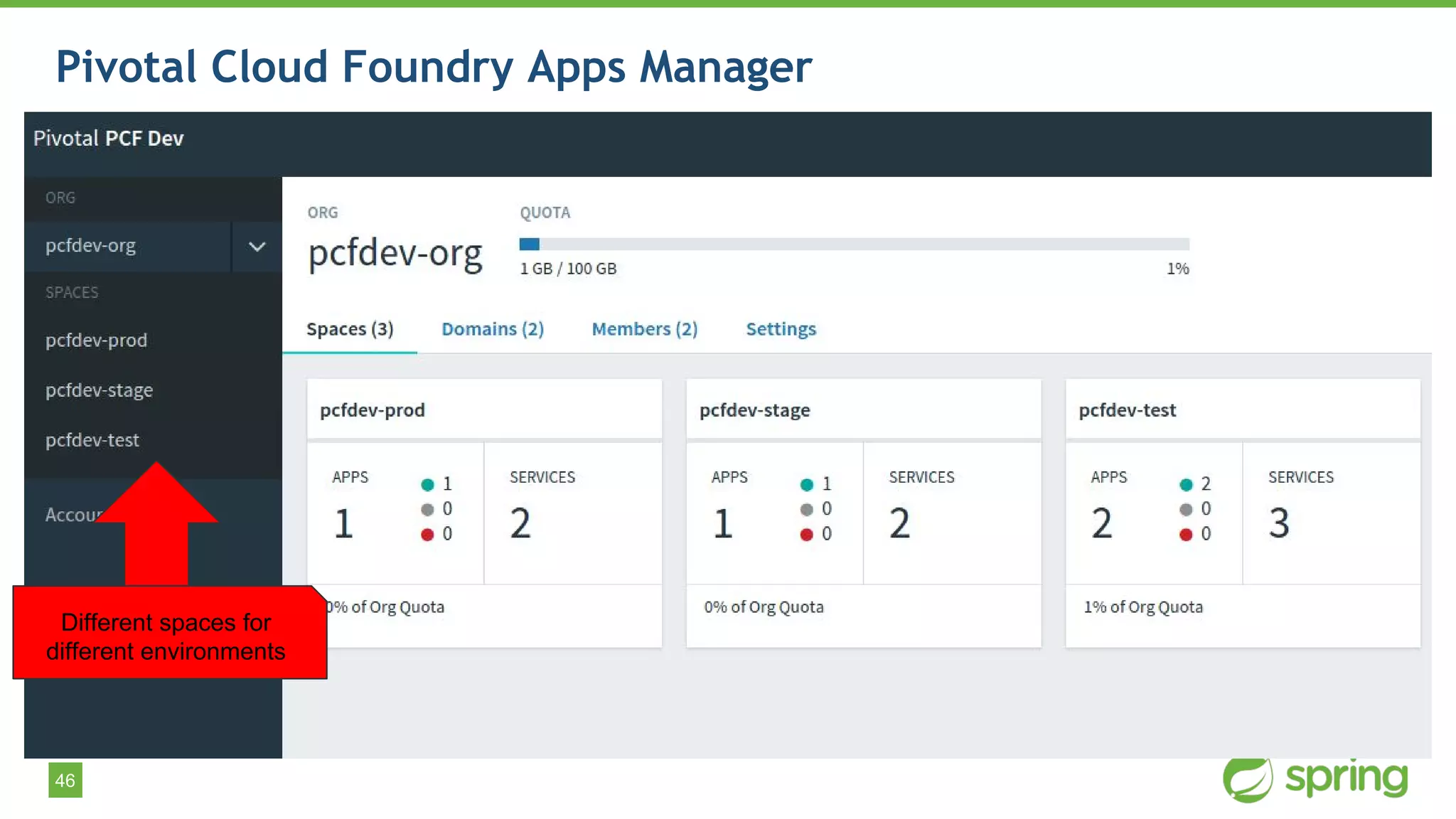Open the pcfdev-prod space card title
The width and height of the screenshot is (1456, 819).
coord(373,410)
